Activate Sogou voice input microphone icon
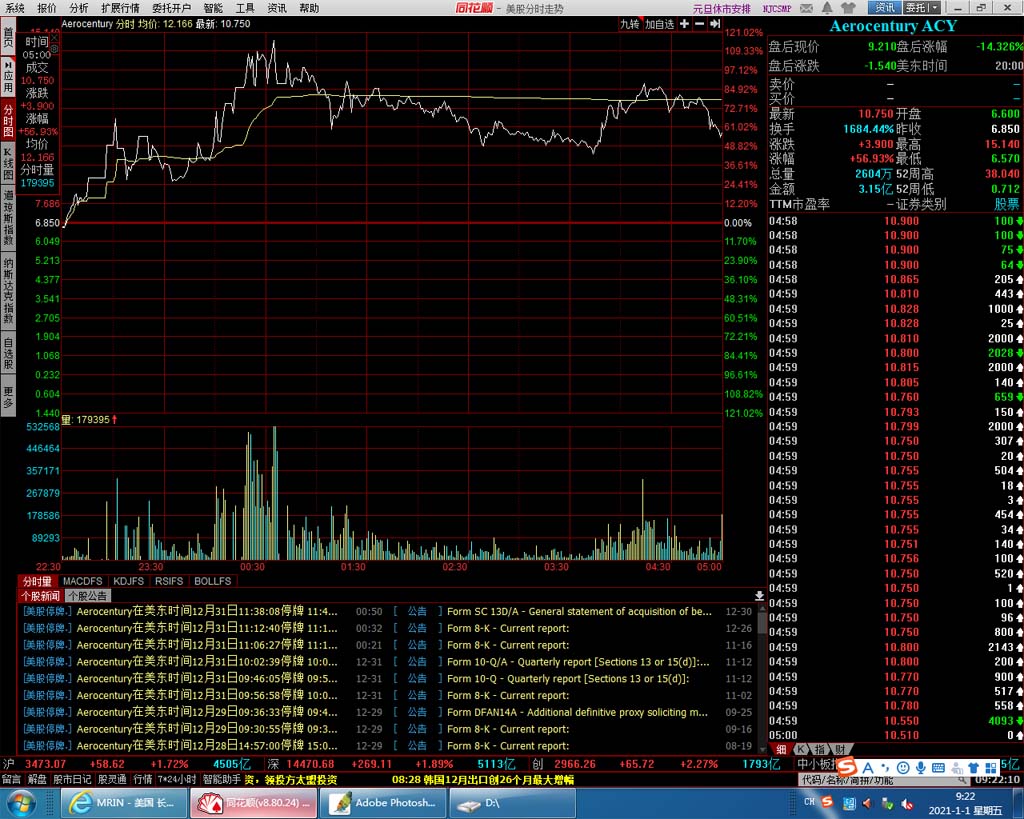1024x819 pixels. click(x=921, y=767)
